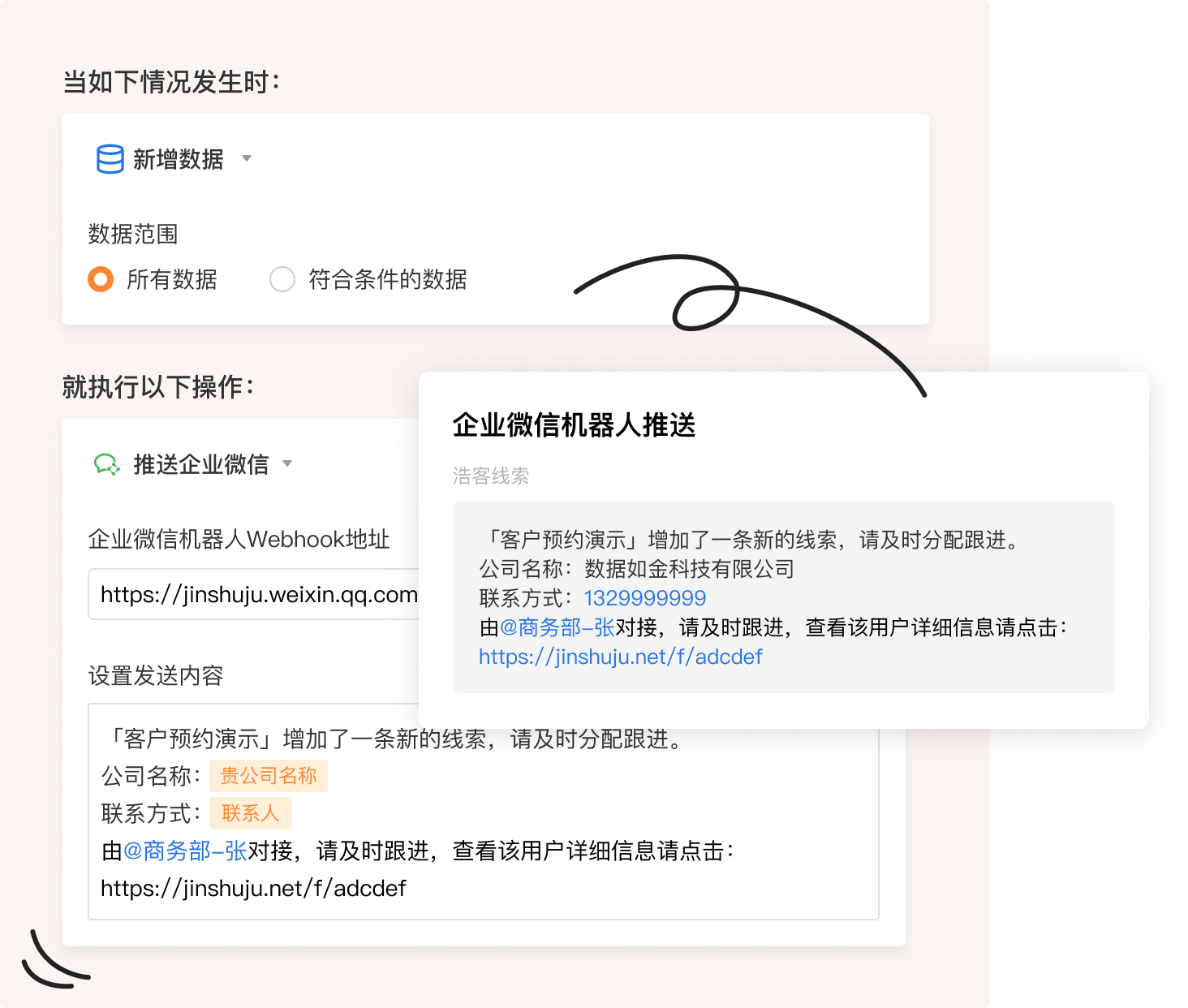Image resolution: width=1188 pixels, height=1008 pixels.
Task: Click the first line of the content editor
Action: 395,739
